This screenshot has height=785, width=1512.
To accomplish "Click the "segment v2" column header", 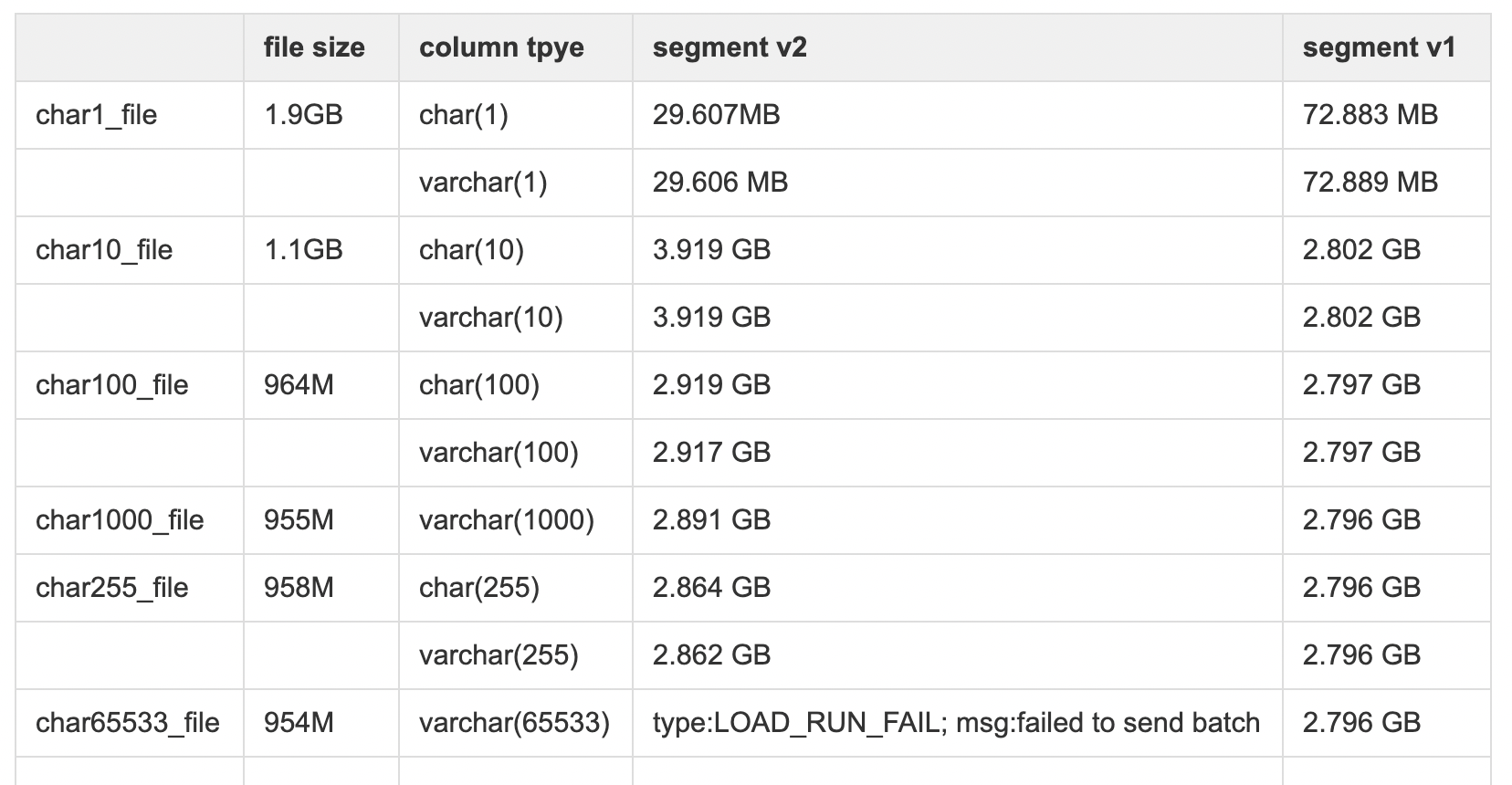I will click(x=730, y=47).
